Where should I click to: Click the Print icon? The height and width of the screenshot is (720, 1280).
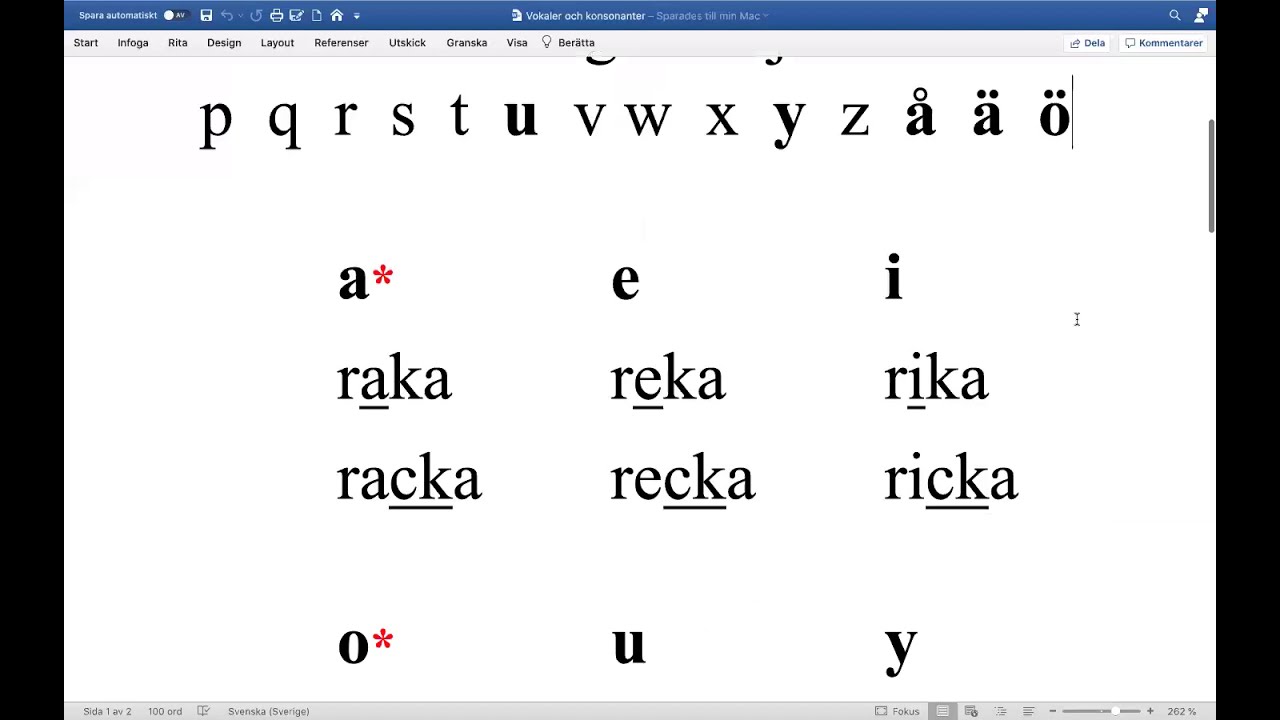click(277, 15)
